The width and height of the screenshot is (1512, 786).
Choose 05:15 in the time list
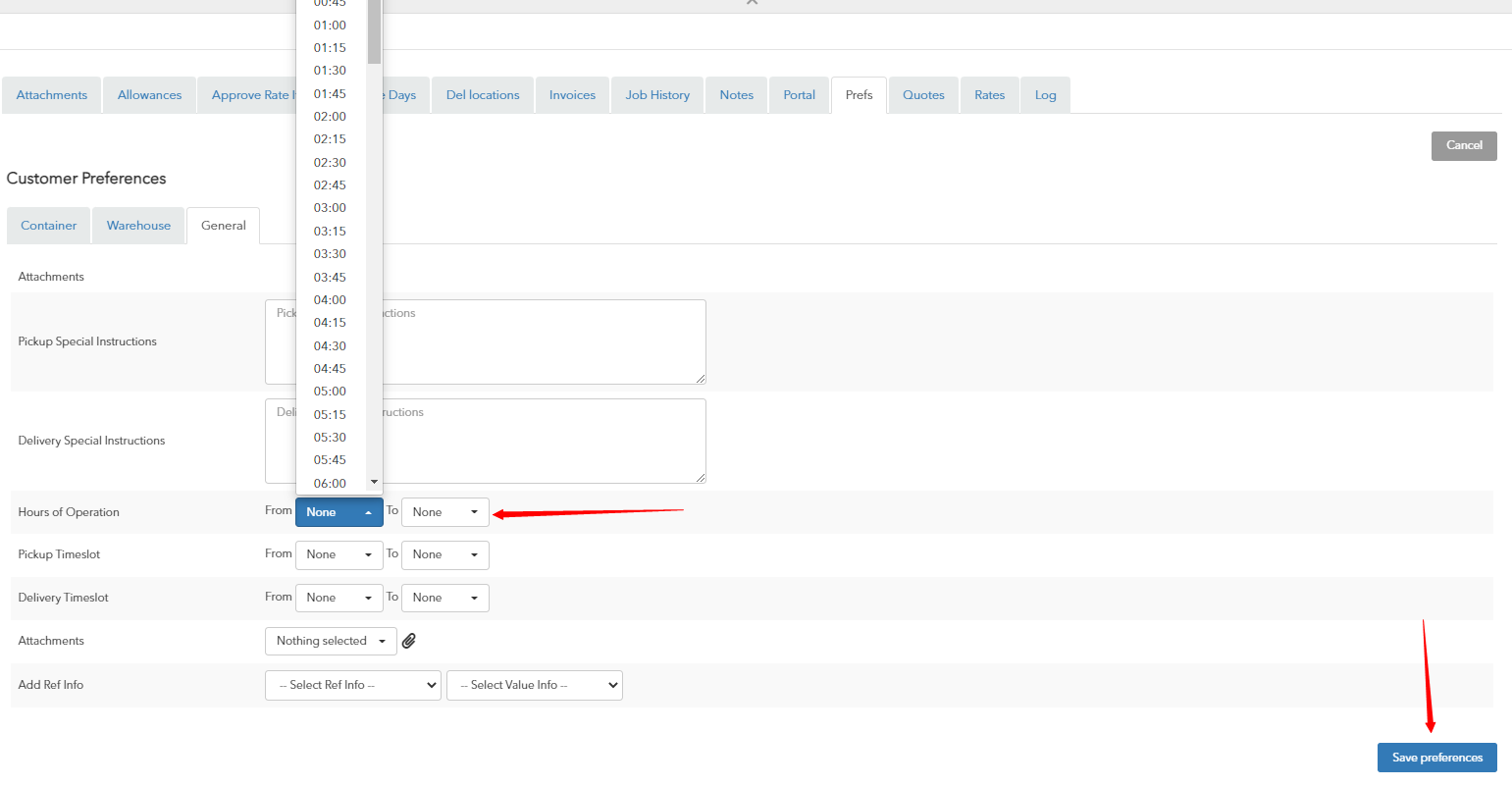tap(332, 415)
